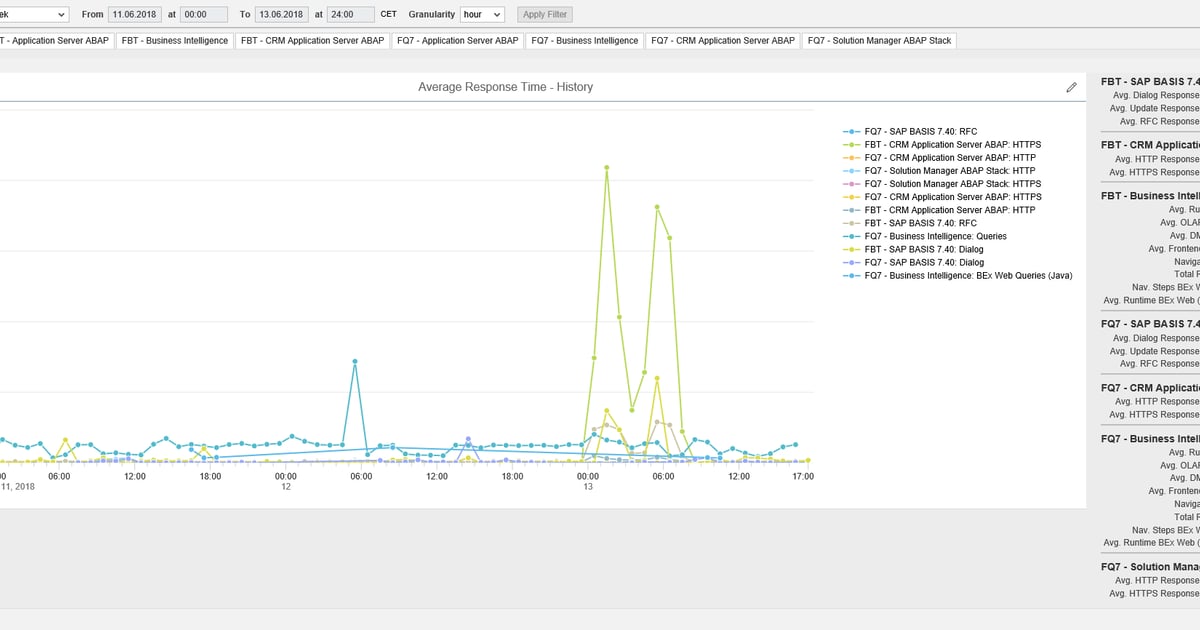Click the FQ7 - Business Intelligence: Queries legend marker

(x=851, y=235)
